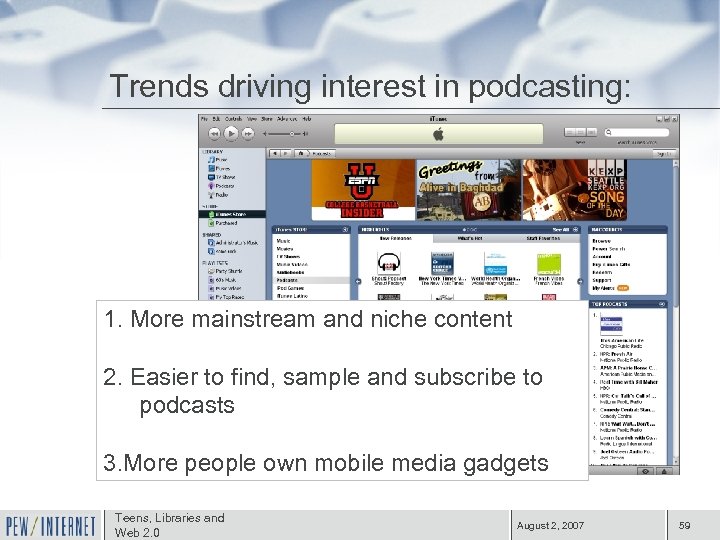This screenshot has height=540, width=720.
Task: Click the Play button in iTunes
Action: point(231,134)
